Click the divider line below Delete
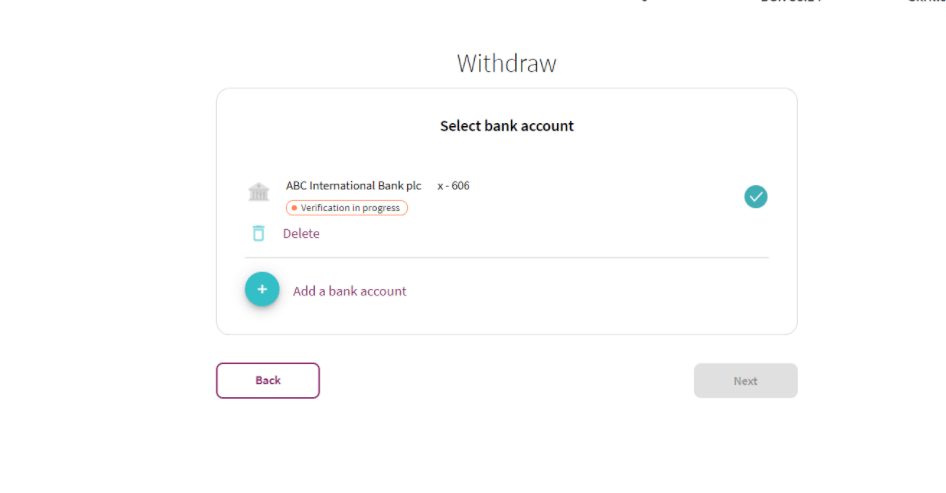This screenshot has width=946, height=493. point(507,258)
